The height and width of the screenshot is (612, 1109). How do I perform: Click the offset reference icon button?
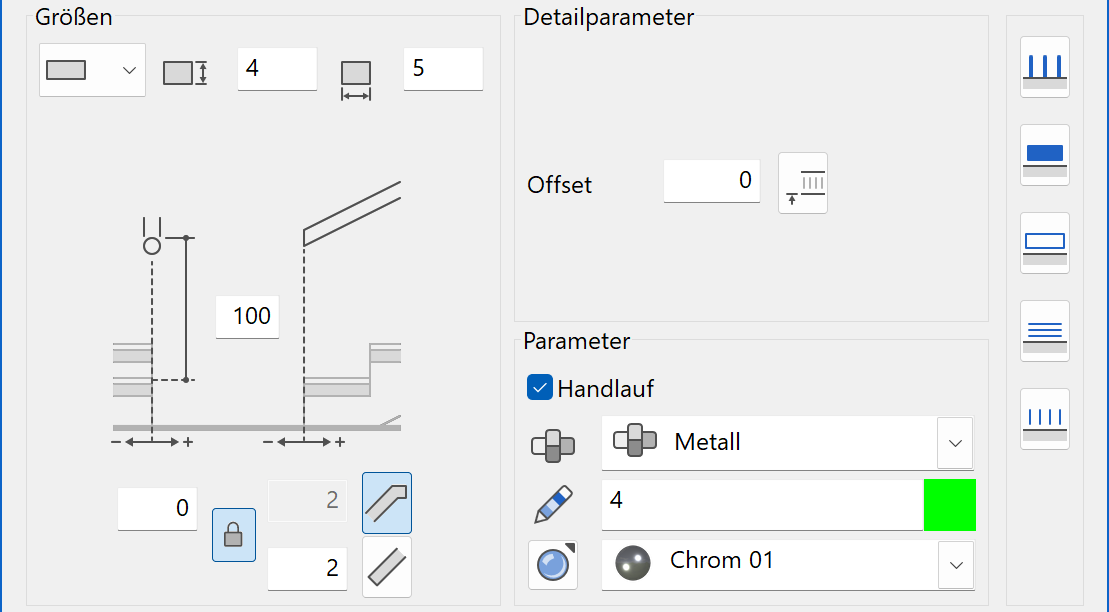pyautogui.click(x=802, y=183)
